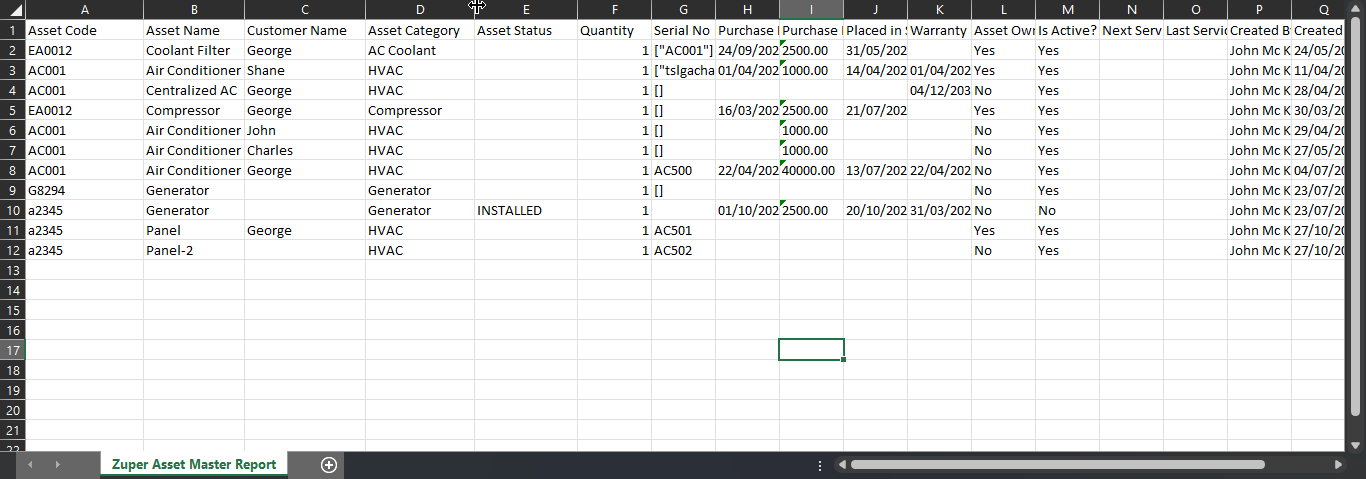Screen dimensions: 1366x479
Task: Select column I header
Action: coord(811,9)
